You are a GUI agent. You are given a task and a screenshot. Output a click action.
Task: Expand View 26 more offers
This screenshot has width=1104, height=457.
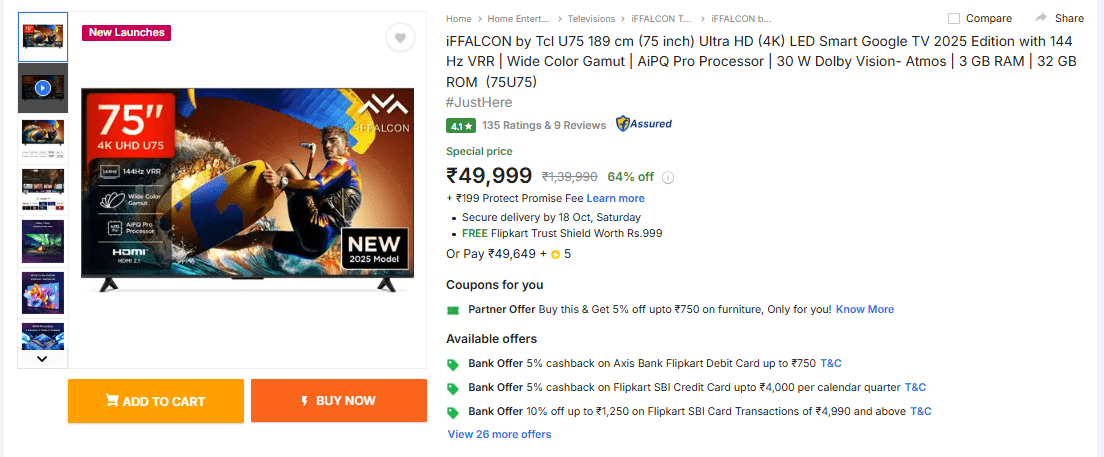click(x=499, y=434)
